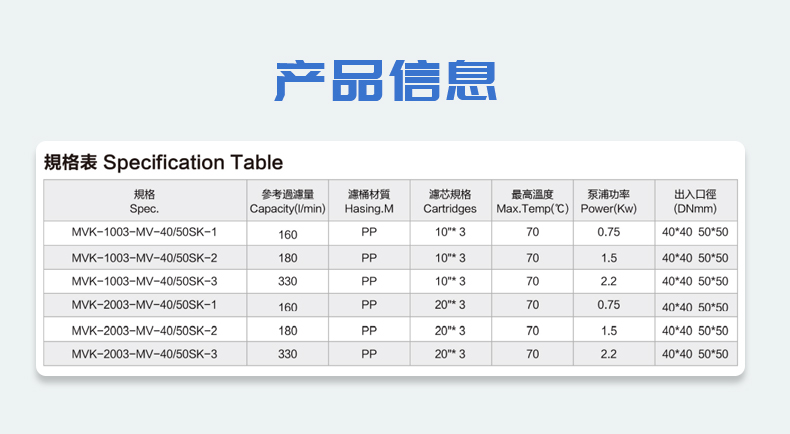Viewport: 790px width, 434px height.
Task: Select the MVK-1003-MV-40/50SK-1 spec cell
Action: pyautogui.click(x=144, y=233)
